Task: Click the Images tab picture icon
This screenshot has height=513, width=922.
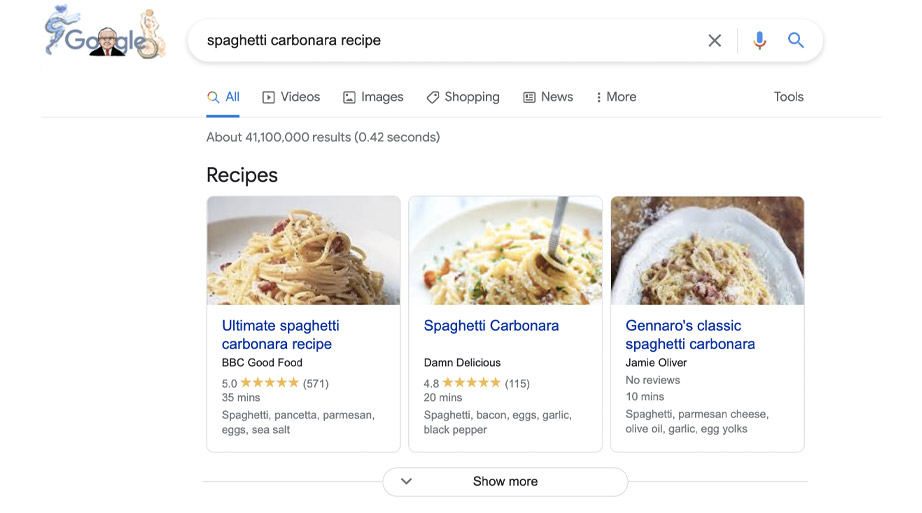Action: (349, 97)
